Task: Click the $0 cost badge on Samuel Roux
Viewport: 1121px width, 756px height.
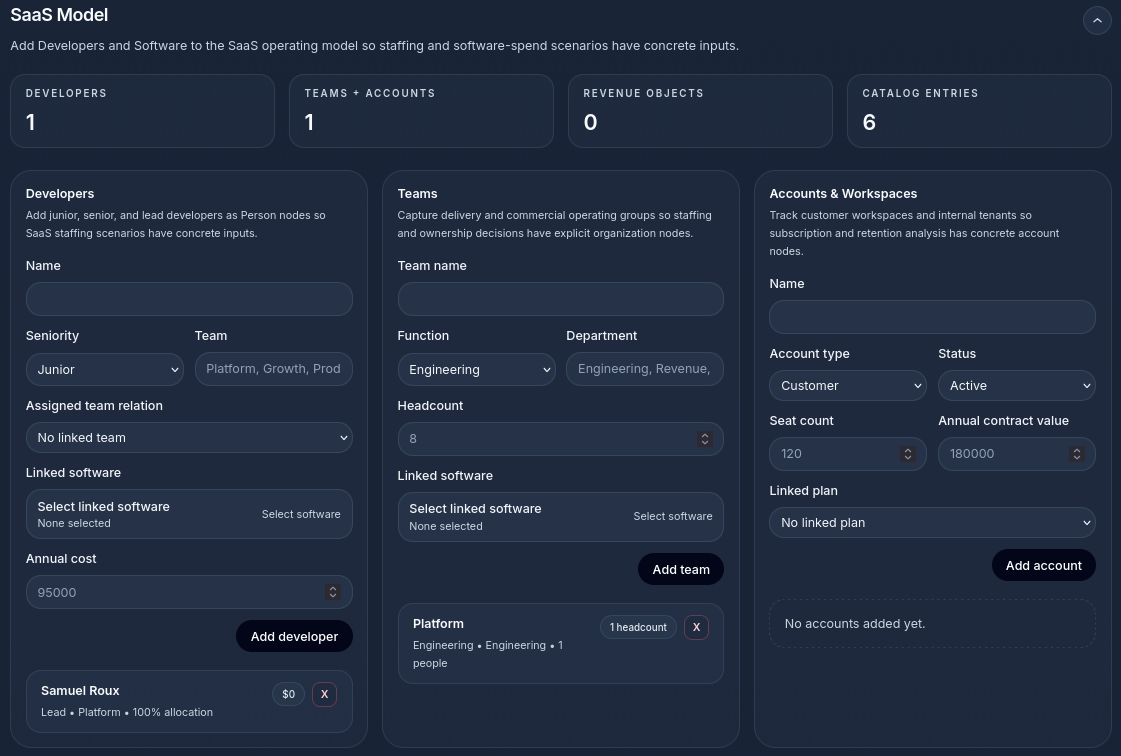Action: [288, 693]
